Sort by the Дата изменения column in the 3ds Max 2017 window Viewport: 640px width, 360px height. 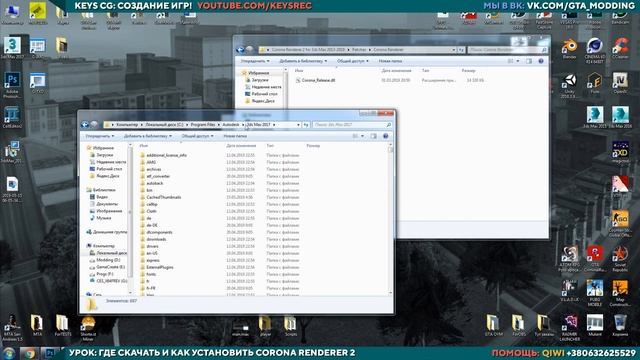click(x=241, y=146)
